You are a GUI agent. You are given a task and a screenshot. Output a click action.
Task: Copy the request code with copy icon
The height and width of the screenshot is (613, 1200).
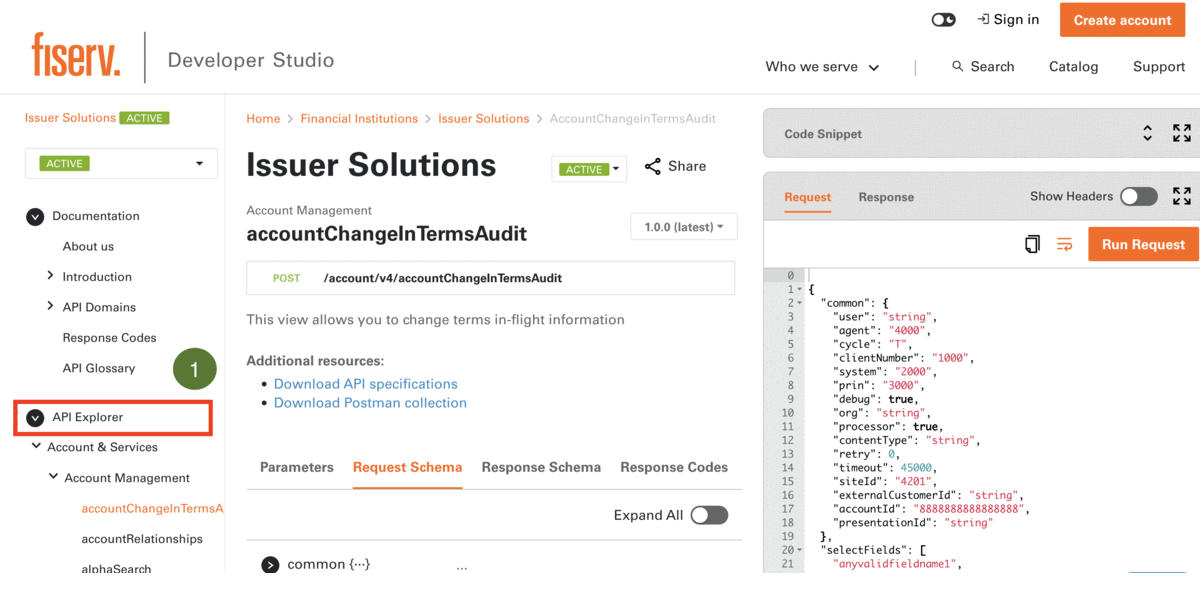(x=1032, y=244)
